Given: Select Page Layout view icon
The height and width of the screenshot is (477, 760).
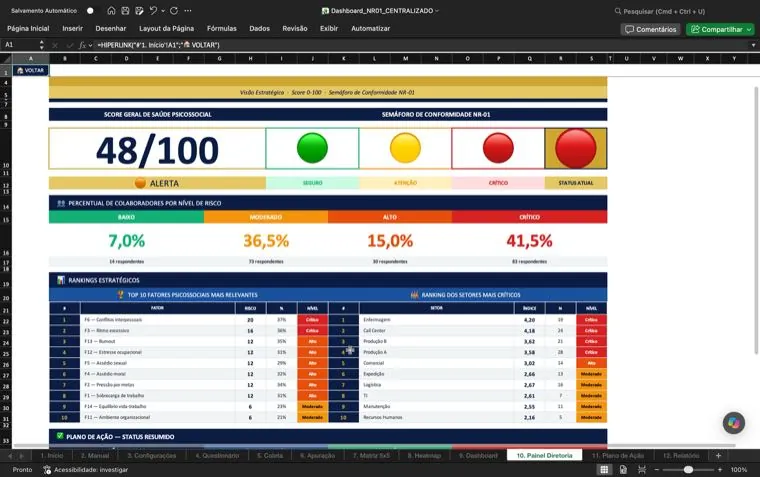Looking at the screenshot, I should (623, 470).
